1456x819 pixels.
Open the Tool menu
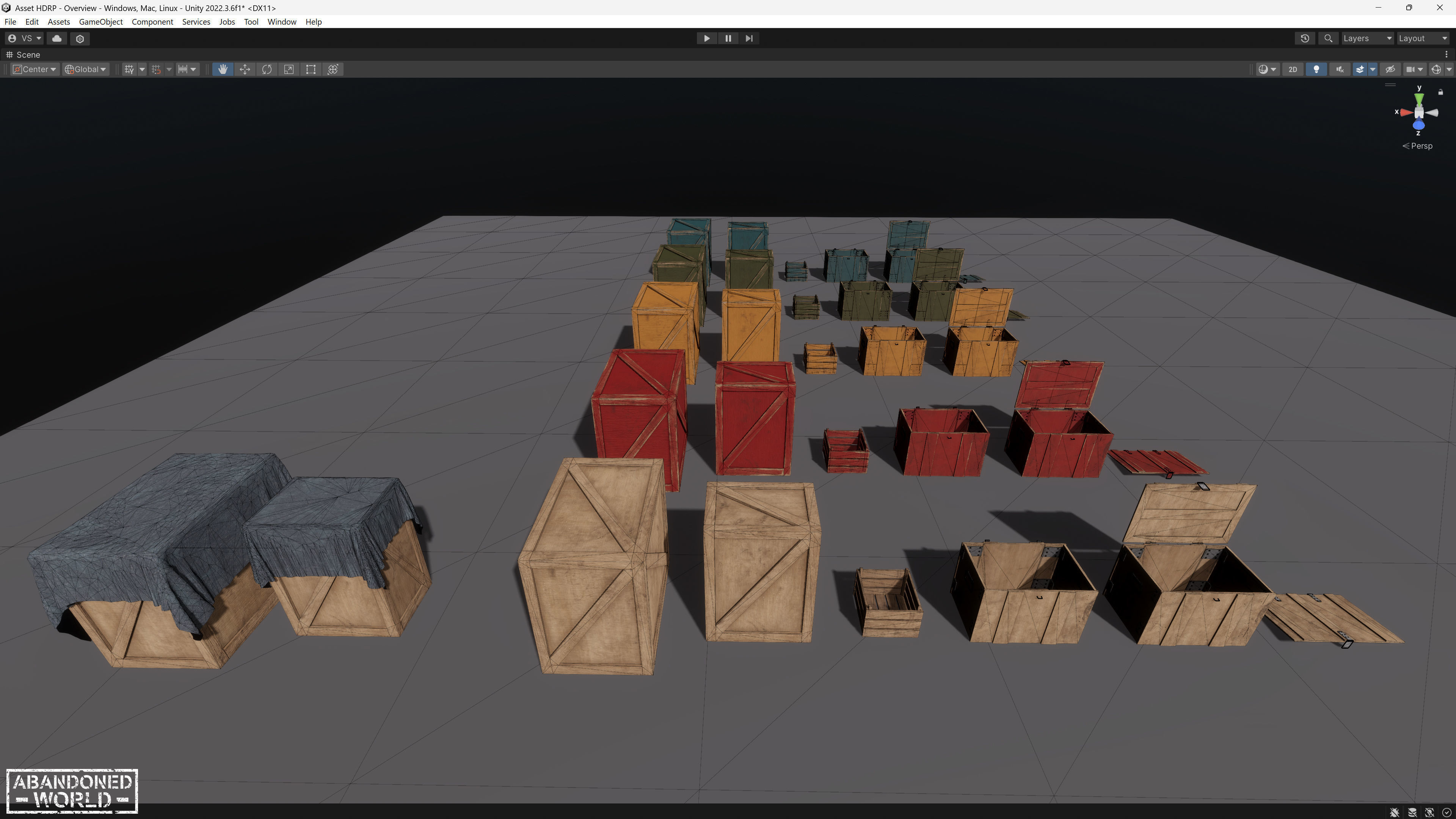pos(251,22)
